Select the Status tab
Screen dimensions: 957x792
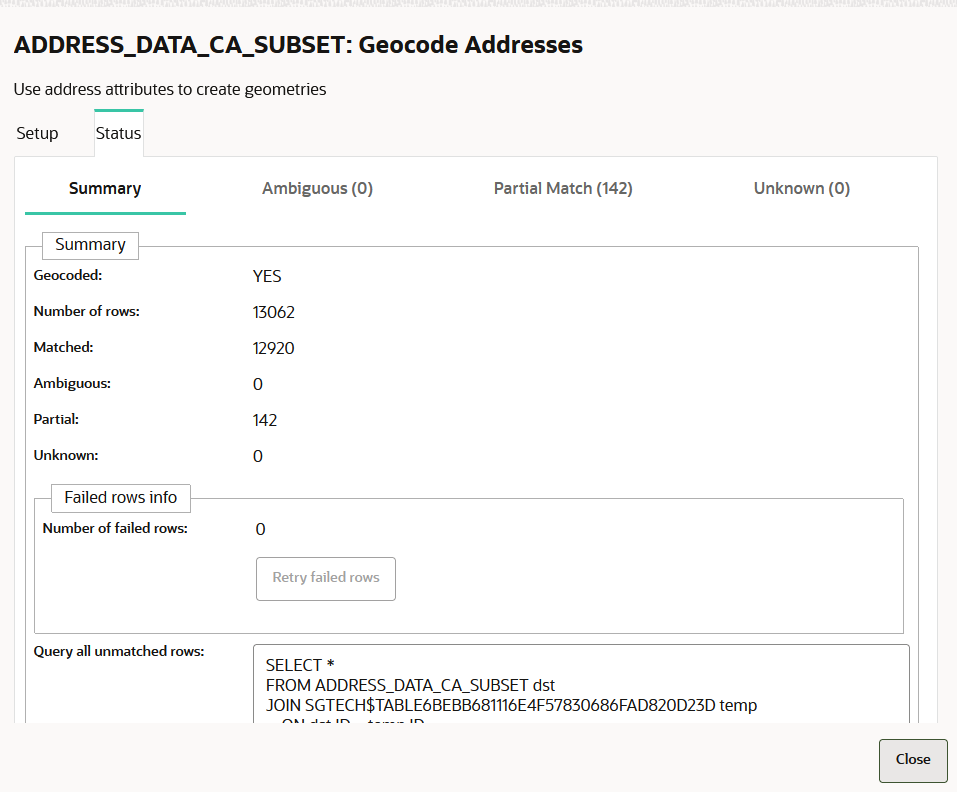118,132
